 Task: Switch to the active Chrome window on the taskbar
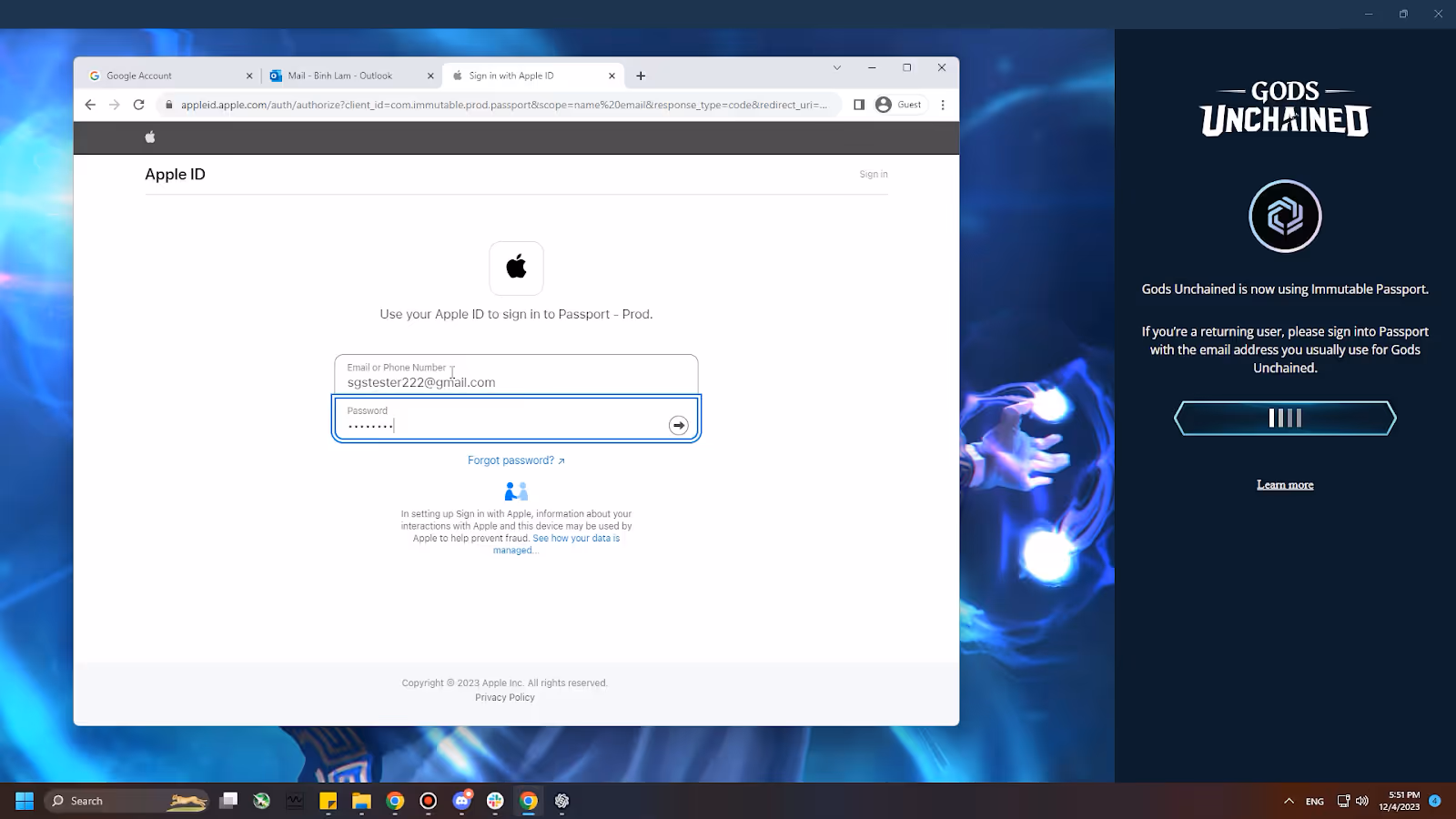(x=529, y=801)
